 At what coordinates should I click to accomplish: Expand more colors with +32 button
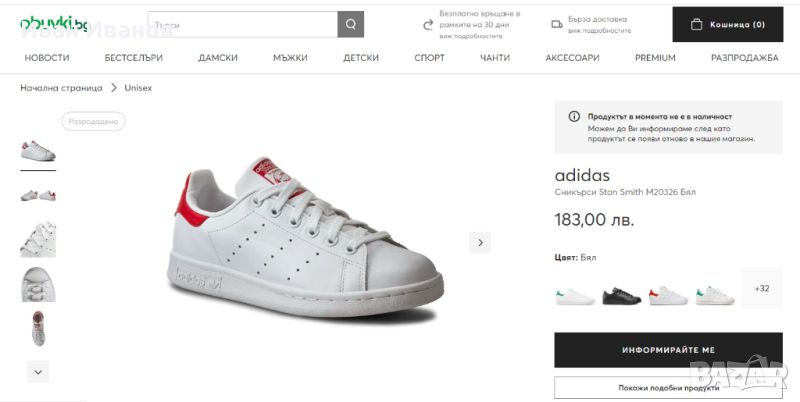click(x=762, y=288)
